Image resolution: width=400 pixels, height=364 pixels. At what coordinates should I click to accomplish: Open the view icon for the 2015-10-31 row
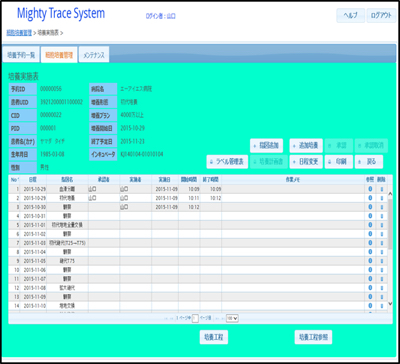coord(370,216)
